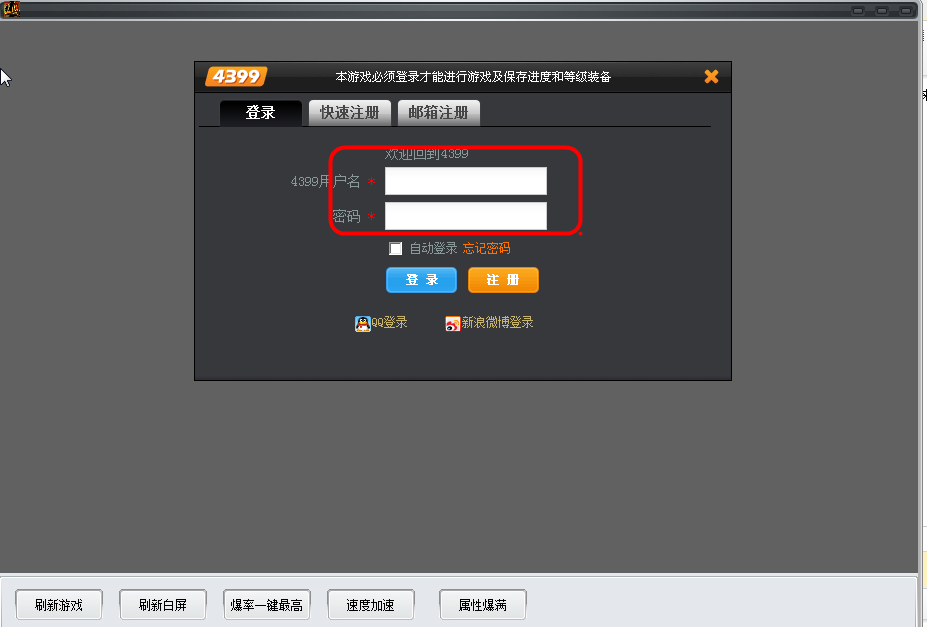Choose the QQ登录 link text
The image size is (927, 627).
coord(390,323)
